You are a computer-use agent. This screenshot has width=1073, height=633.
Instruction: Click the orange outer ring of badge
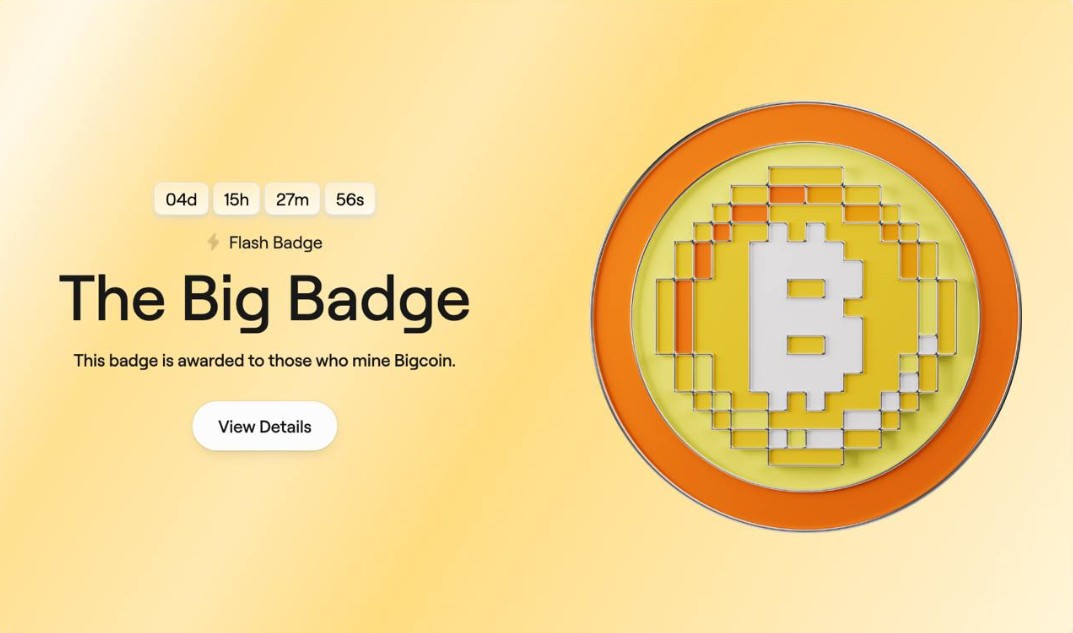806,123
